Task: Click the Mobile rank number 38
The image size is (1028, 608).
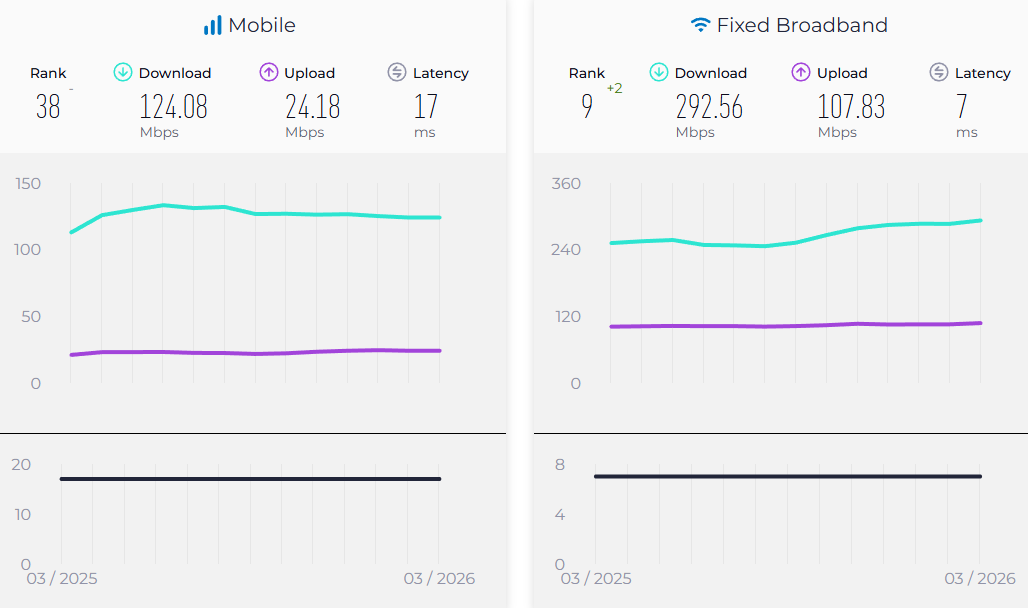Action: point(48,106)
